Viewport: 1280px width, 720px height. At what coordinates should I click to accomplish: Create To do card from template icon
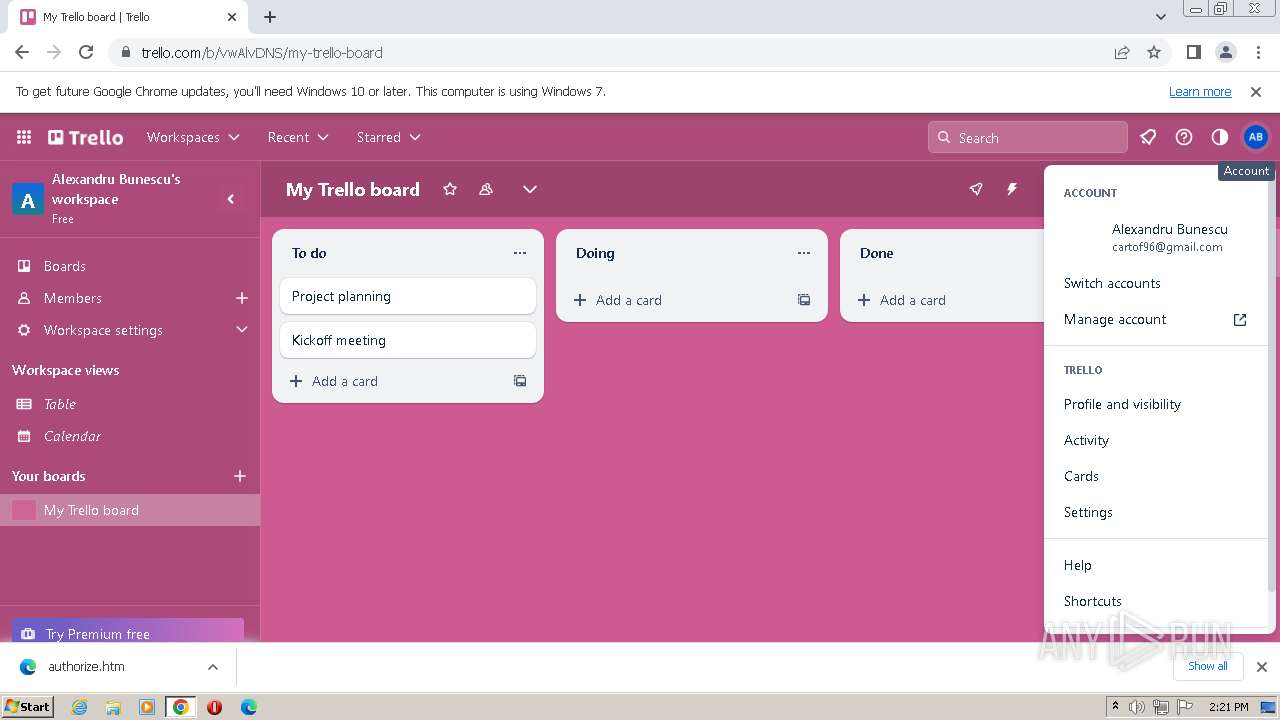[x=520, y=381]
